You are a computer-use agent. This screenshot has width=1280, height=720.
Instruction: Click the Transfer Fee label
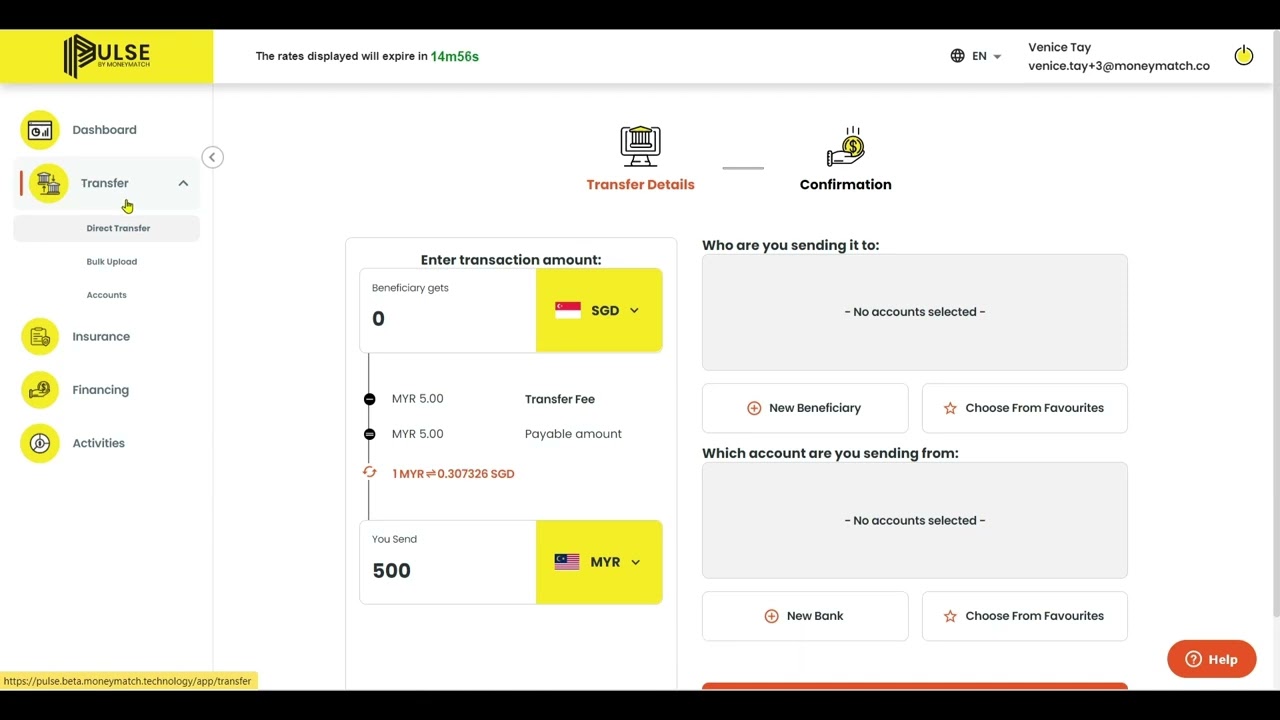560,399
